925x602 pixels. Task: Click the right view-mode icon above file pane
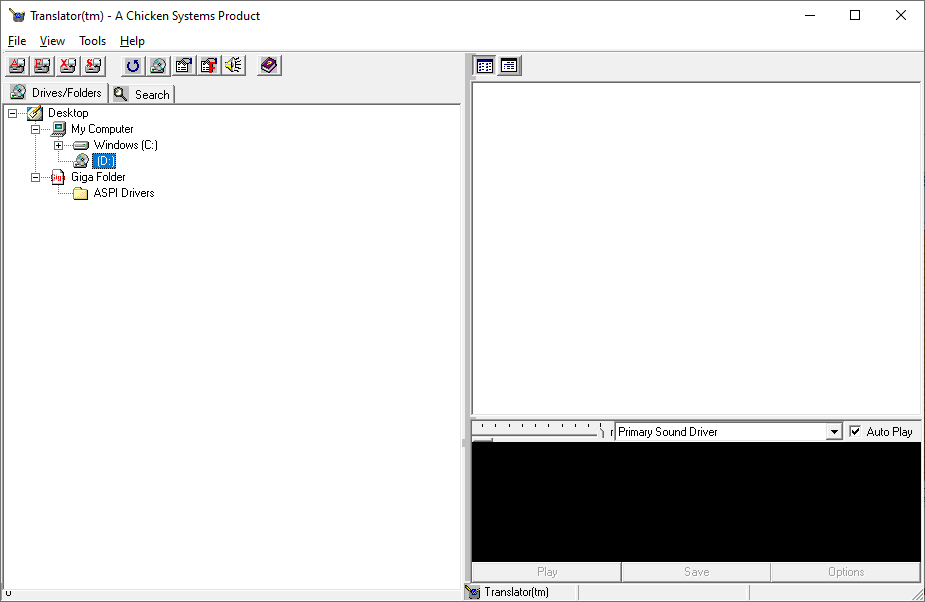[509, 66]
